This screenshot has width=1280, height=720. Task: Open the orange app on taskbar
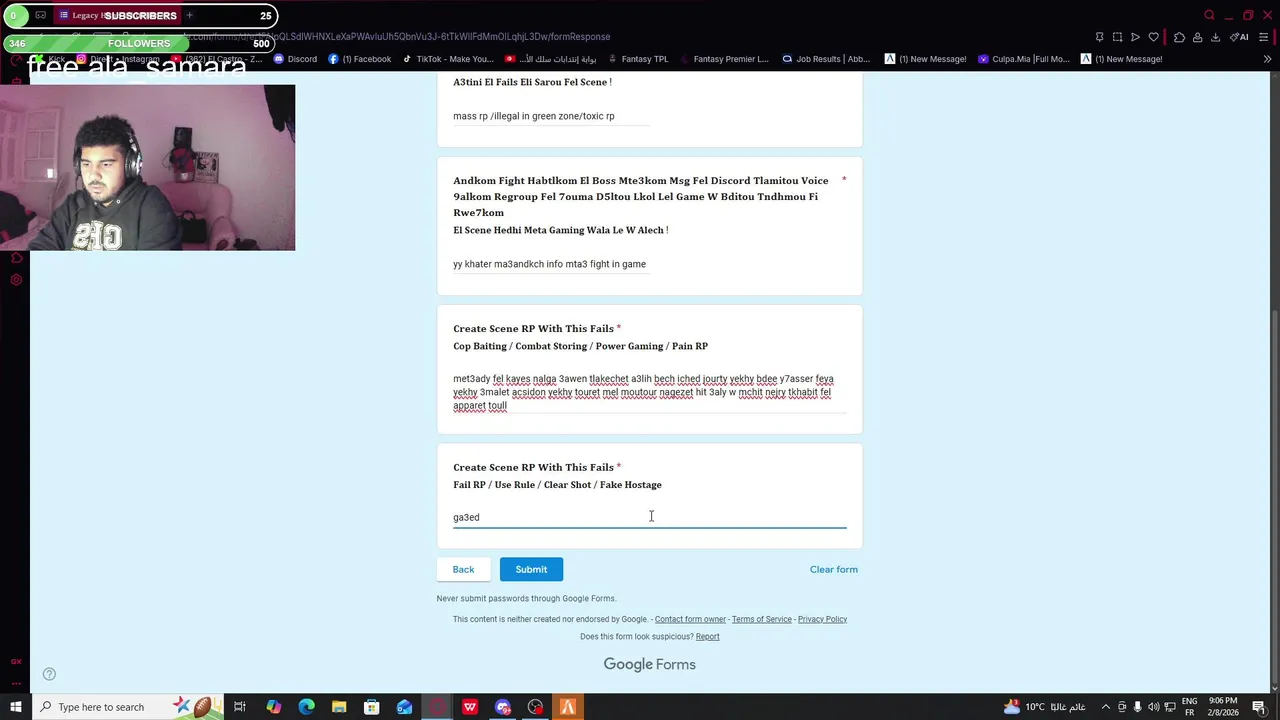[x=568, y=707]
